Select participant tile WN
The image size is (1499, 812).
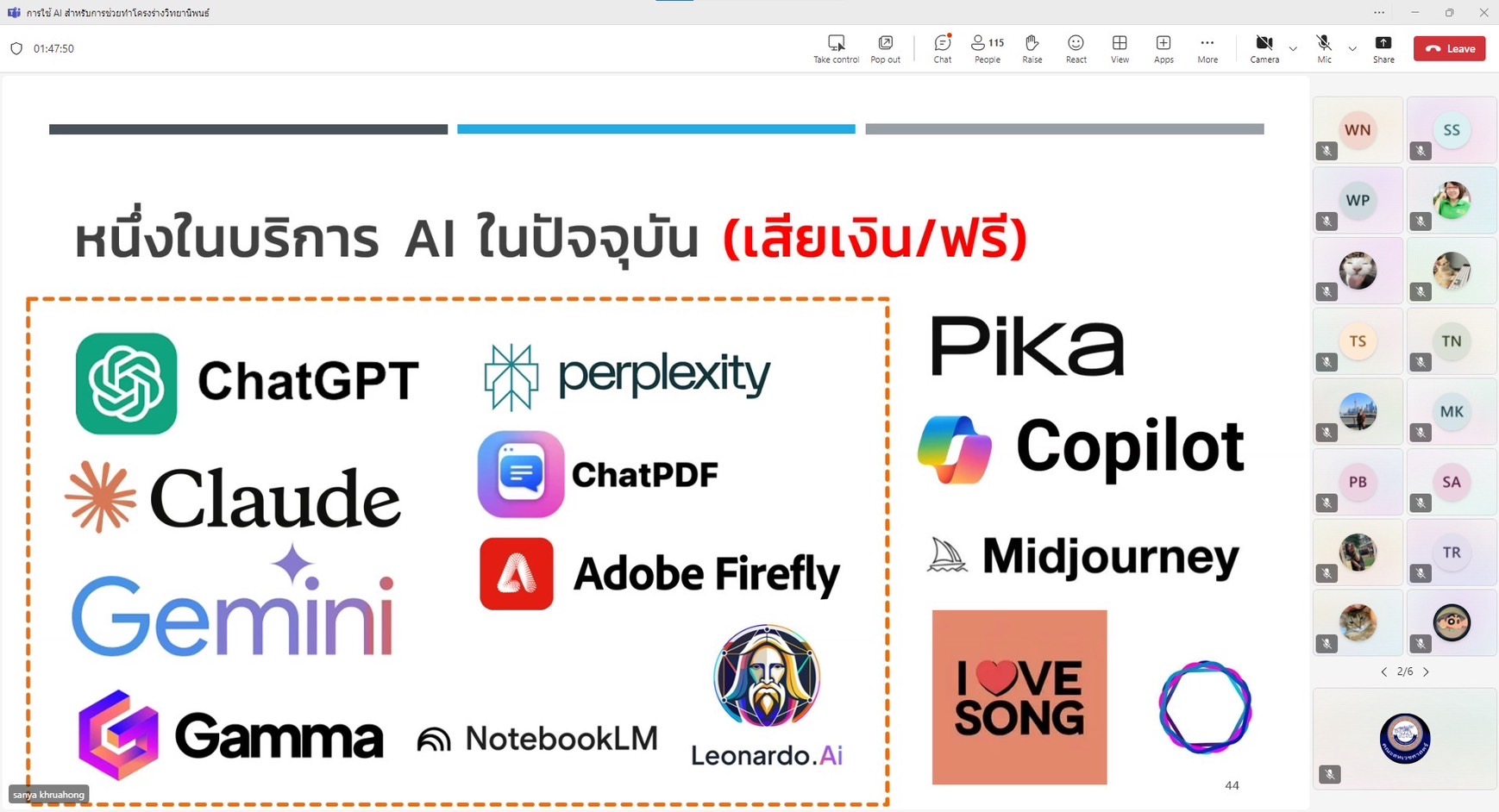click(x=1358, y=130)
